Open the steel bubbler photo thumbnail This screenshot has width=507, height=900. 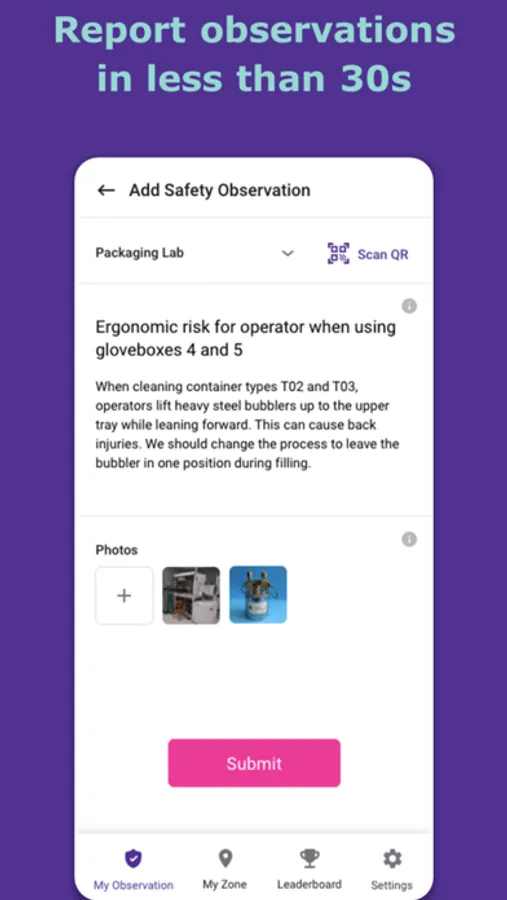click(258, 595)
